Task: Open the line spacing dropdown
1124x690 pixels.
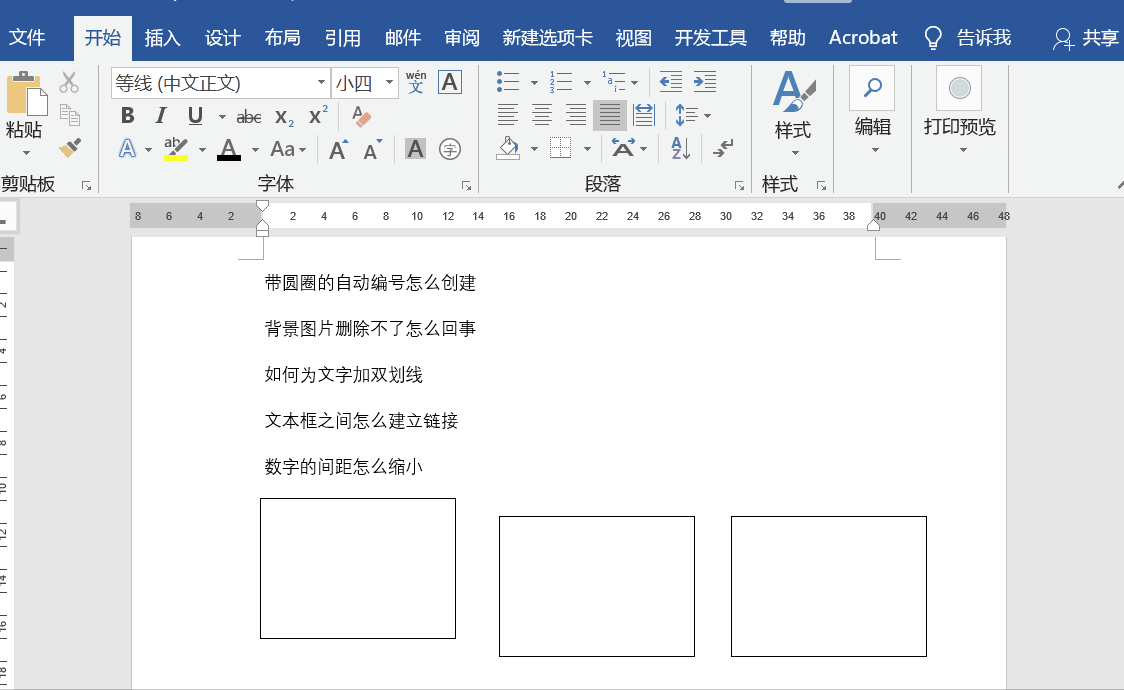Action: point(692,115)
